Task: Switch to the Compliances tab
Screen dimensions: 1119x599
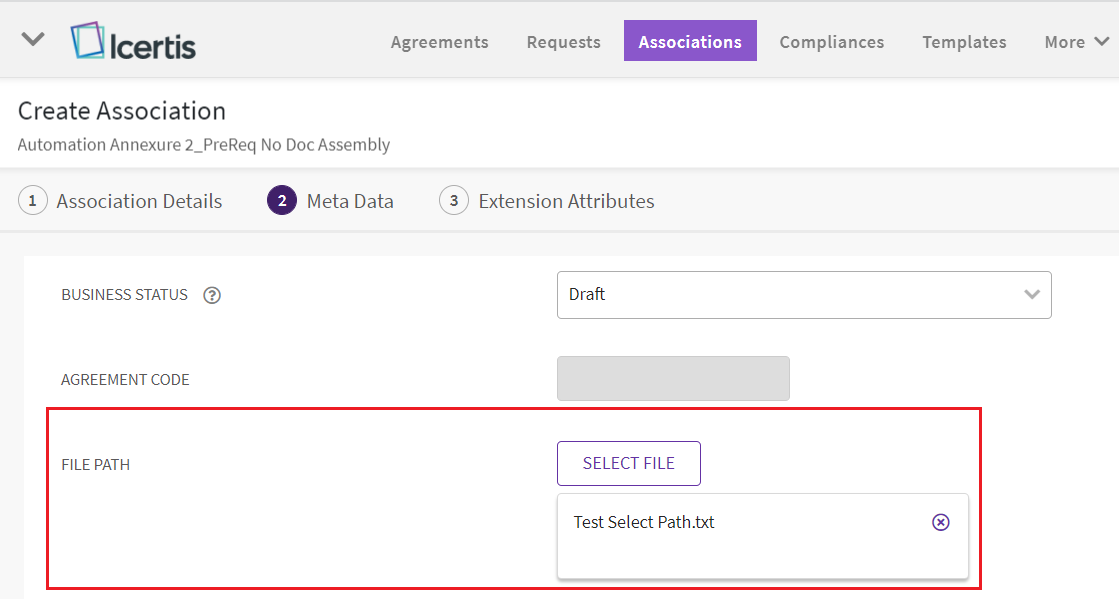Action: coord(831,42)
